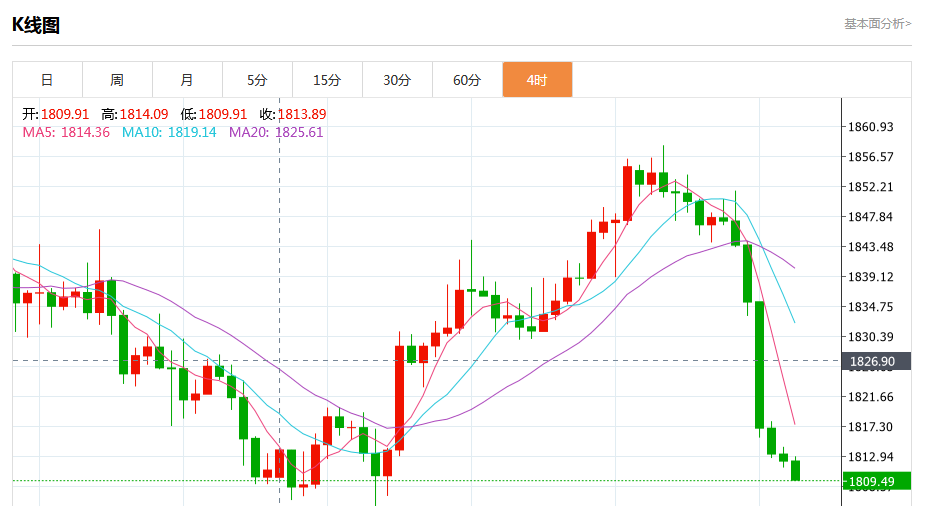Screen dimensions: 946x506
Task: Switch to the 15分 interval tab
Action: click(x=327, y=80)
